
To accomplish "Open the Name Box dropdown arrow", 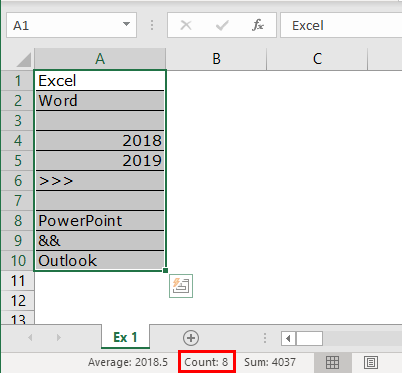I will point(126,24).
